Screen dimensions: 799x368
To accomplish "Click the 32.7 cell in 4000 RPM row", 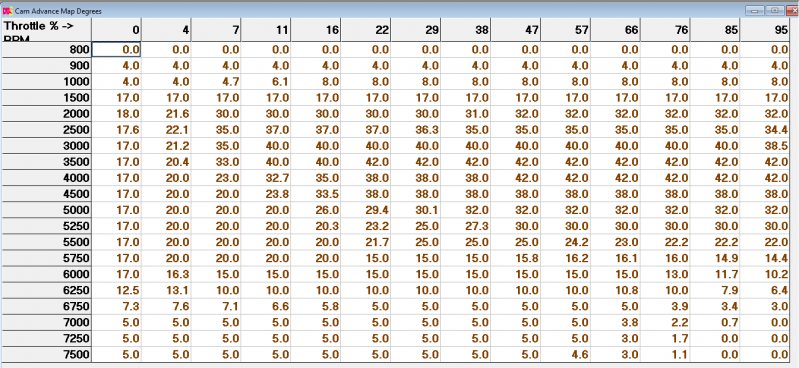I will coord(266,178).
